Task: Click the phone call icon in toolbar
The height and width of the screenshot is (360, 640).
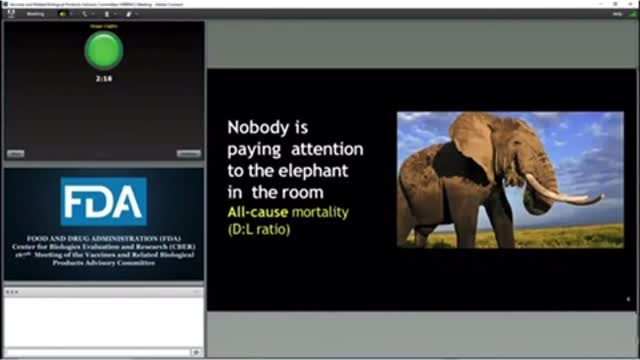Action: [84, 14]
